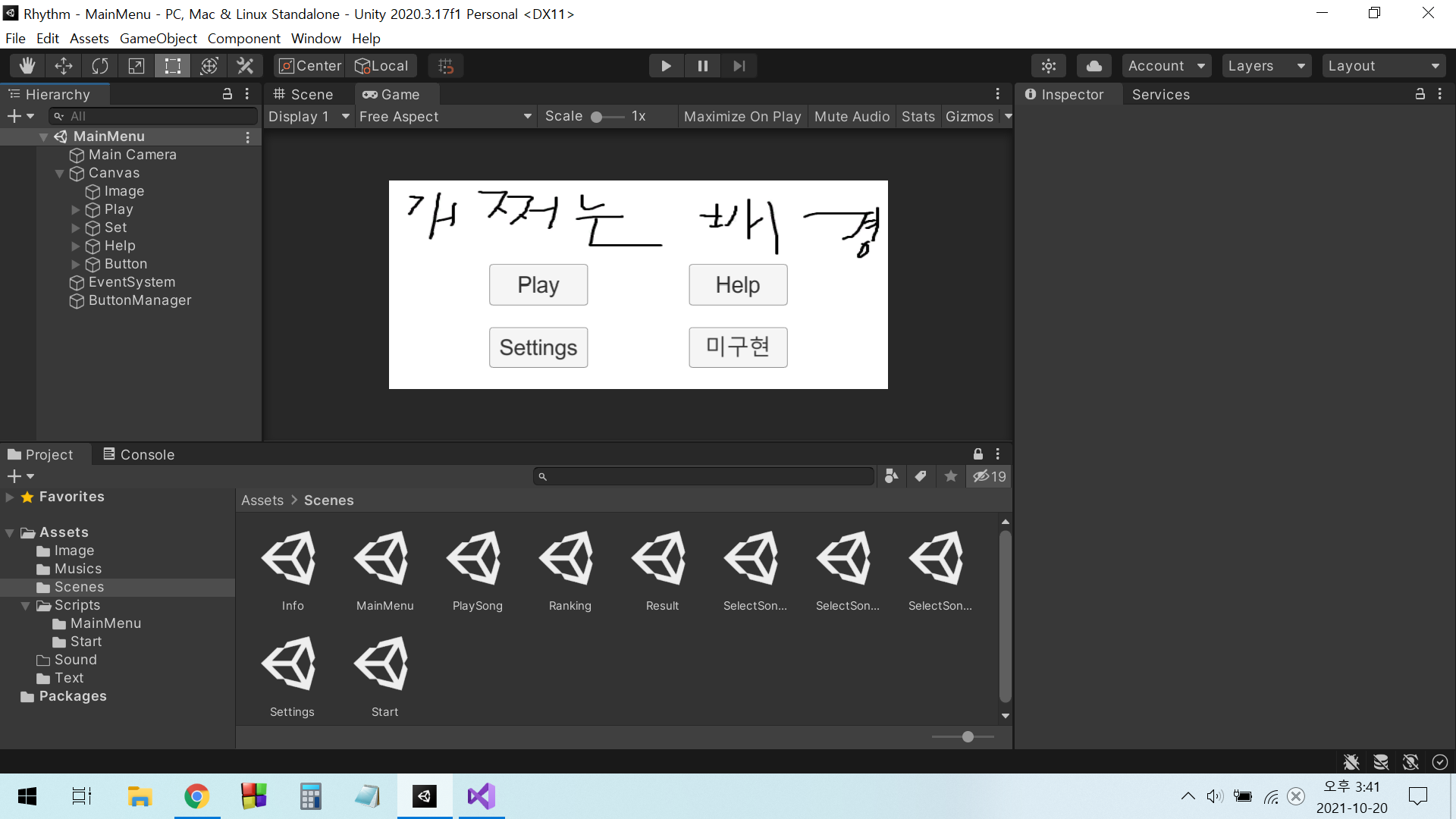Select the Hand tool in toolbar
The image size is (1456, 819).
[27, 66]
